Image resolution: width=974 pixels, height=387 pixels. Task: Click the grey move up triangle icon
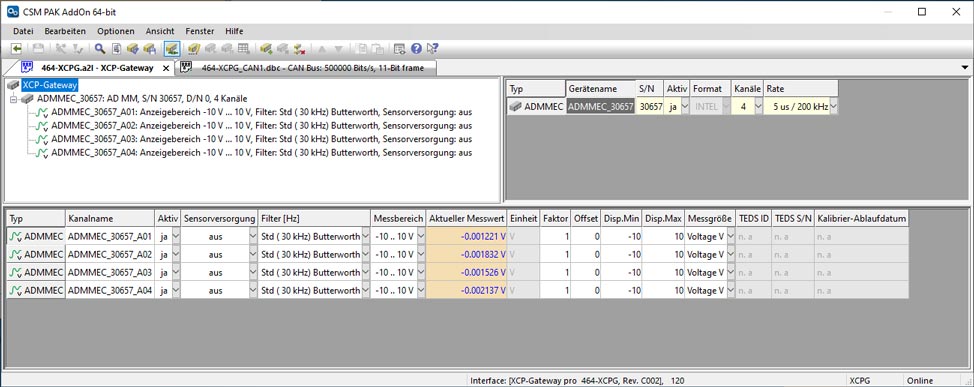tap(322, 48)
